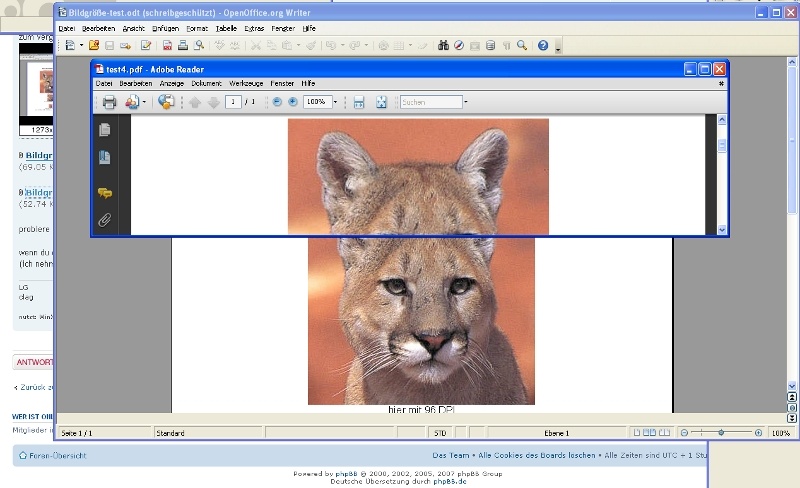
Task: Open the Attachments paperclip panel in Adobe Reader
Action: (x=104, y=220)
